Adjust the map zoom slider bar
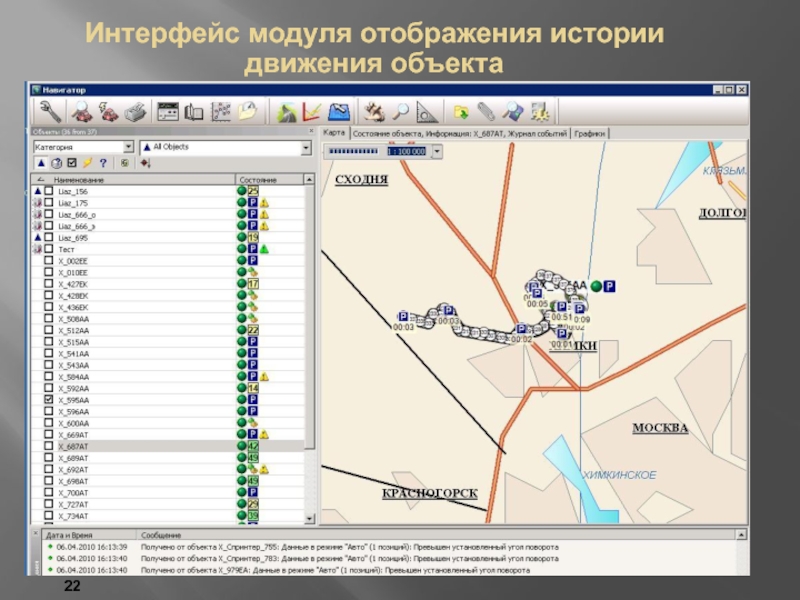The height and width of the screenshot is (600, 800). click(354, 152)
